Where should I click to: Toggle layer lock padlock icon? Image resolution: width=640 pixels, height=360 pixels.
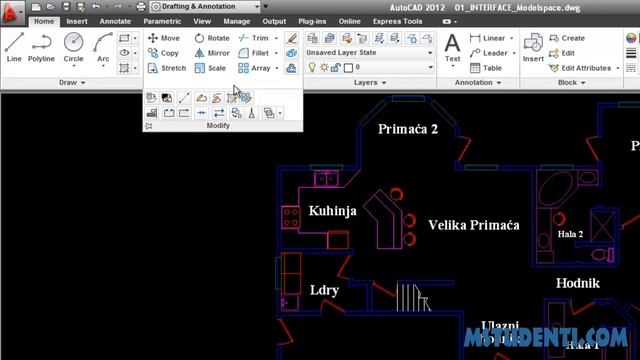tap(336, 67)
